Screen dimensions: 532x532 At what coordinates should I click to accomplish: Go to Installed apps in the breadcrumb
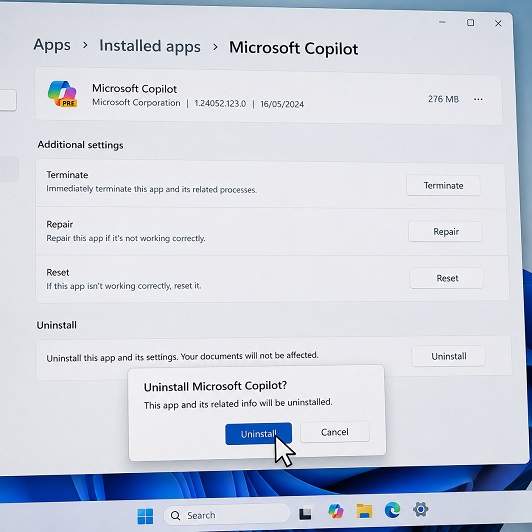(x=150, y=46)
